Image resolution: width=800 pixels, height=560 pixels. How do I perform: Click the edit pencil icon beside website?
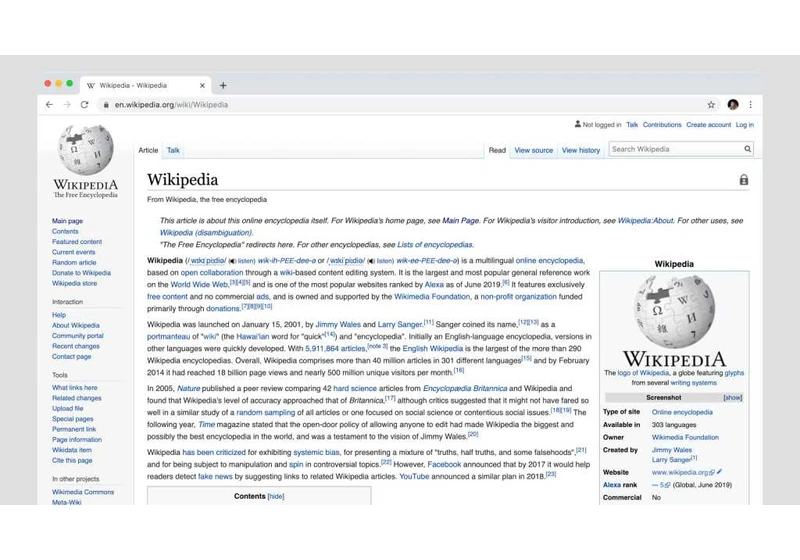click(719, 472)
